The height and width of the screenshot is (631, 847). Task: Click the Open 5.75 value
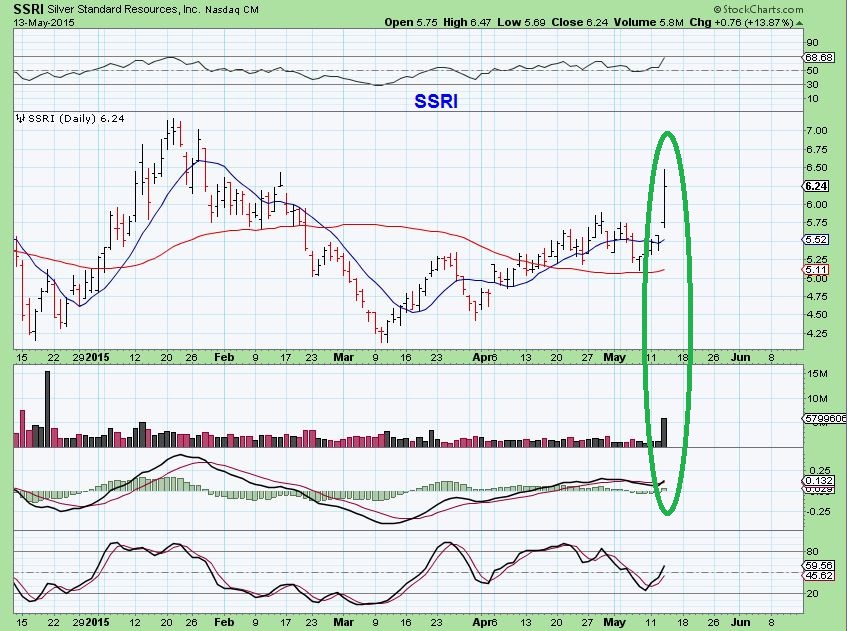pyautogui.click(x=411, y=22)
